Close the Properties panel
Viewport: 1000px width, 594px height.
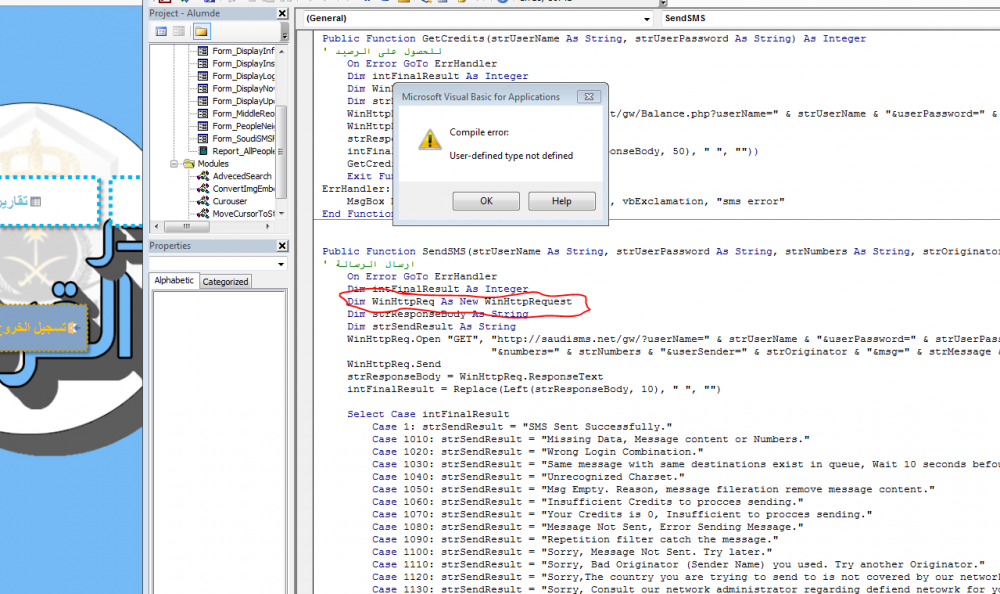(x=283, y=246)
